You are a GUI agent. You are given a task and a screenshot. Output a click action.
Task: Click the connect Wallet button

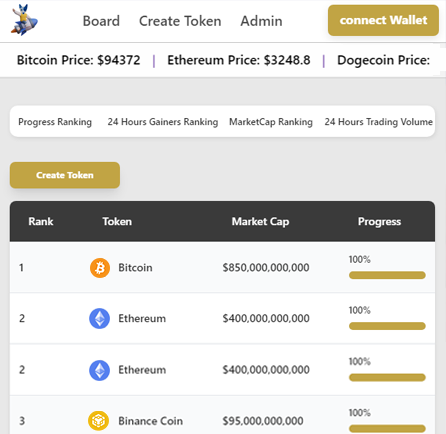pyautogui.click(x=383, y=20)
